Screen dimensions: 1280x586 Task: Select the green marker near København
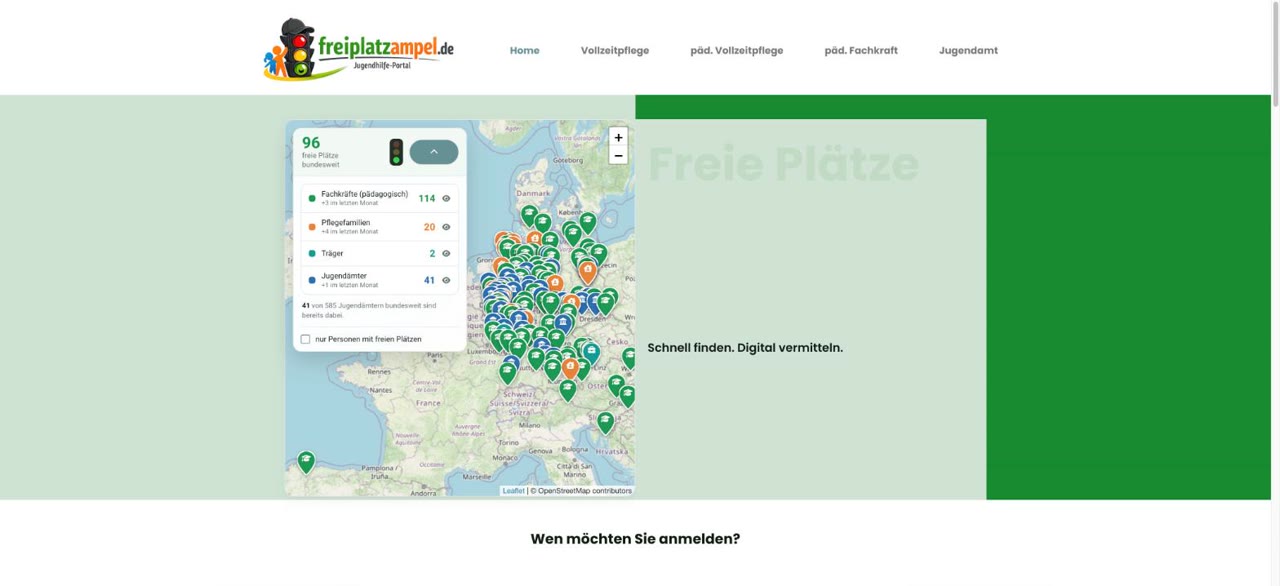click(588, 223)
